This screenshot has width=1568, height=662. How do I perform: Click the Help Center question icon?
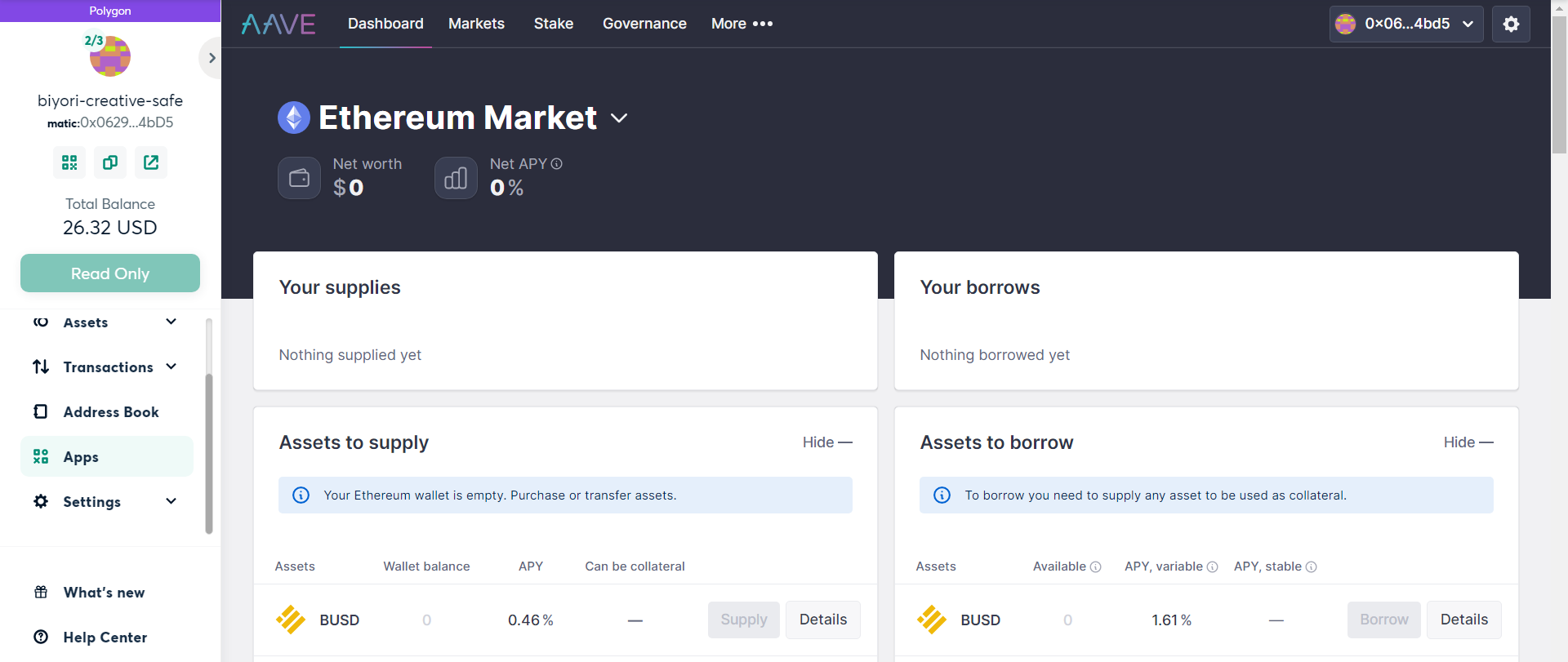pos(41,637)
